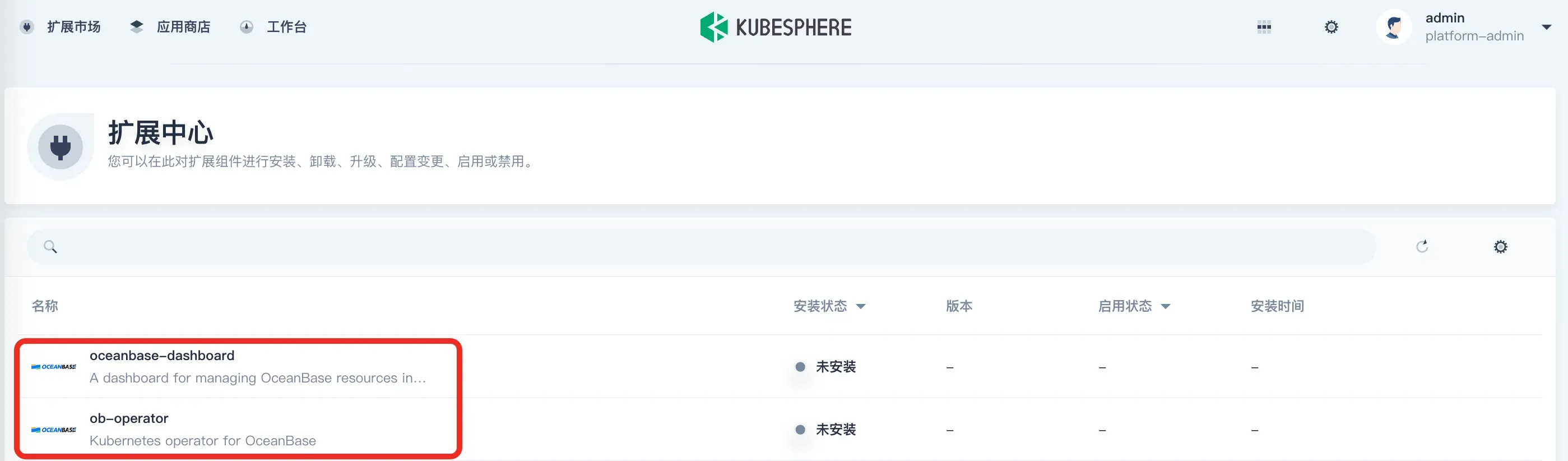Click the search magnifier icon
The height and width of the screenshot is (461, 1568).
tap(50, 247)
